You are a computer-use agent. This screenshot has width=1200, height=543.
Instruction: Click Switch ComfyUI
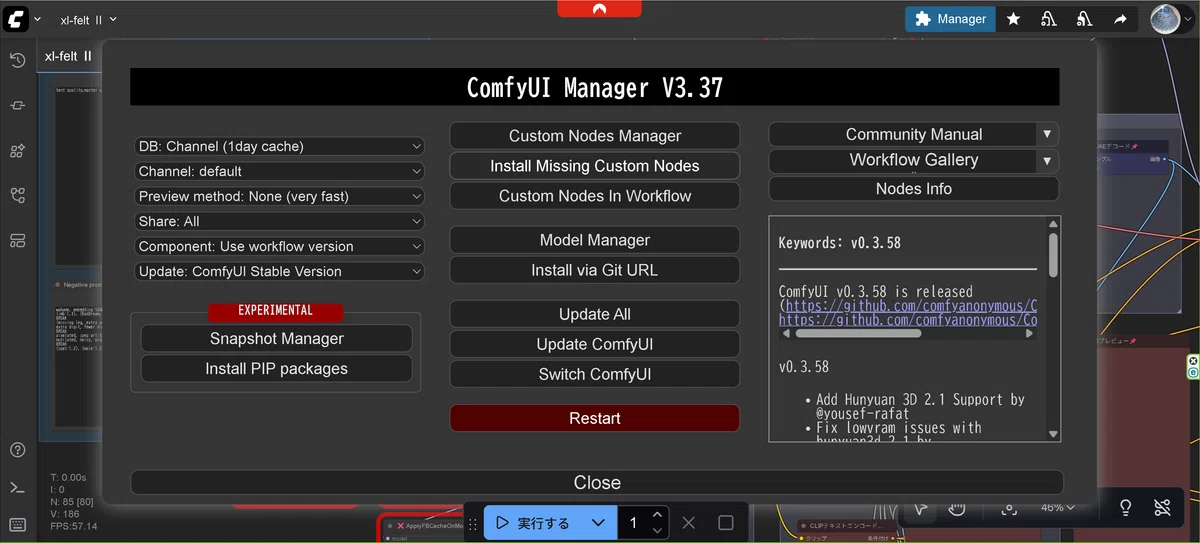point(595,374)
